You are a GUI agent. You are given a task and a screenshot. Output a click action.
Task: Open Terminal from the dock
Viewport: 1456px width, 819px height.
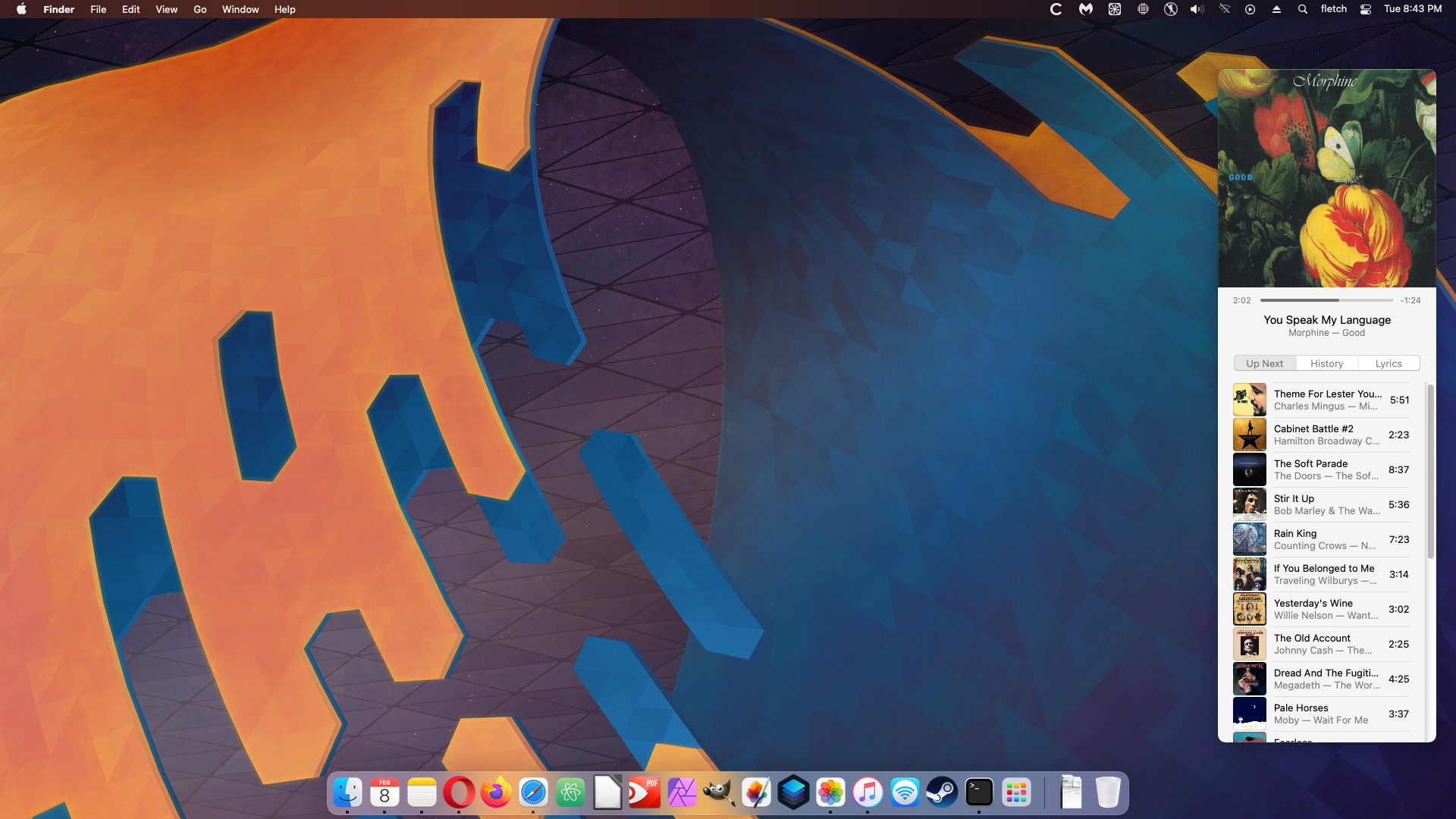pyautogui.click(x=979, y=793)
